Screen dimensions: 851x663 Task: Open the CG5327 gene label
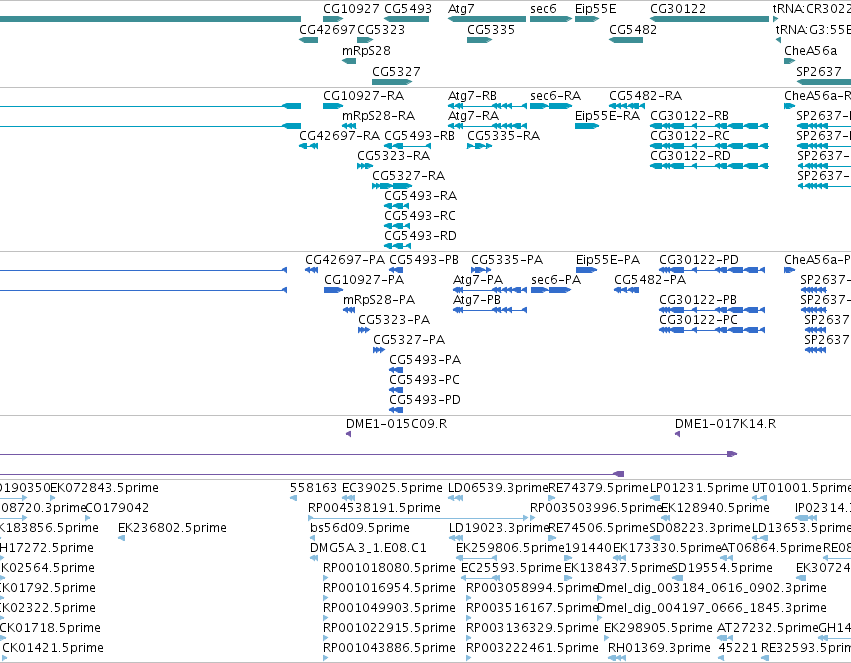point(396,72)
